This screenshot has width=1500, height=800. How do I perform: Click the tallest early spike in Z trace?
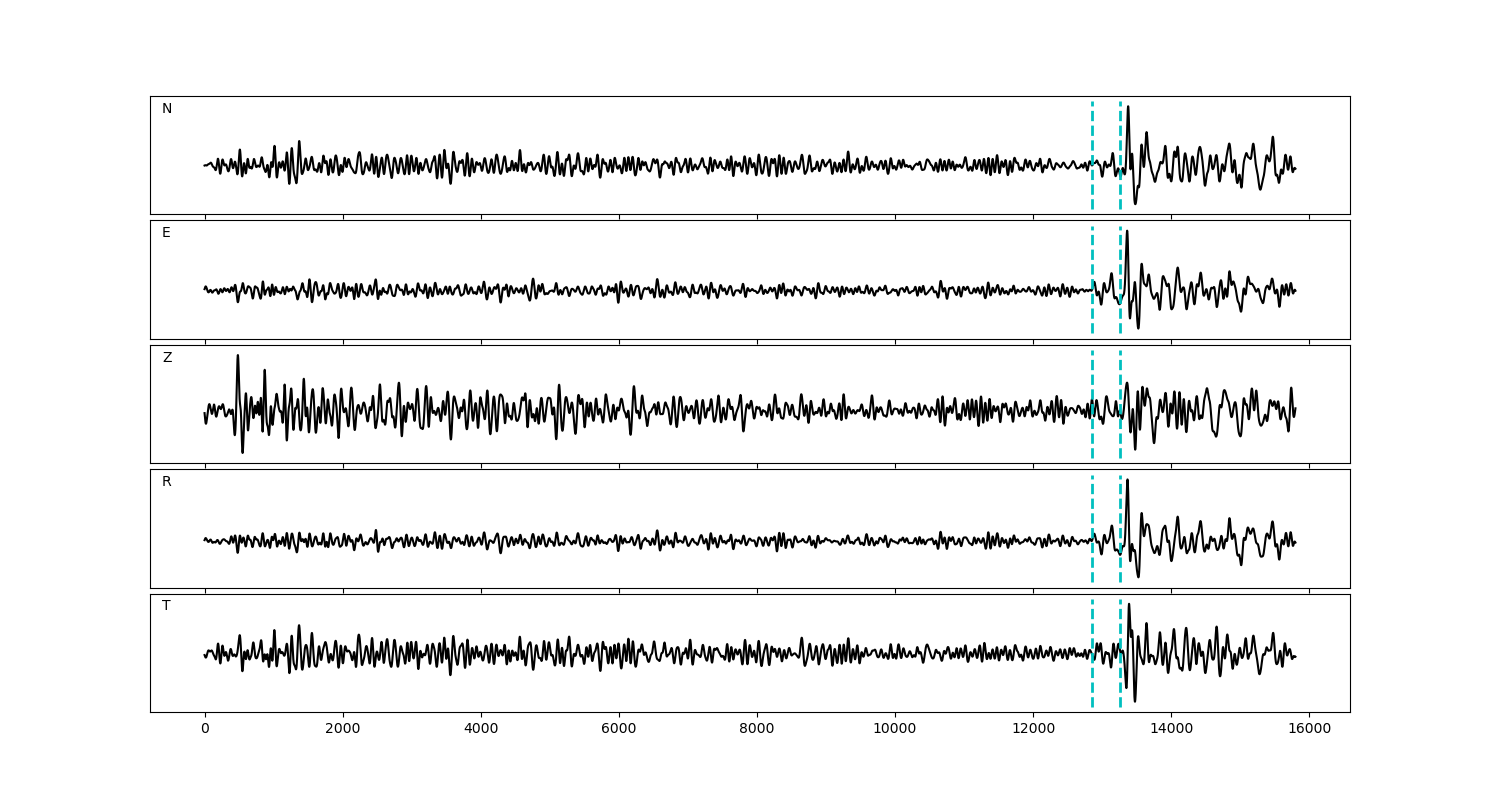click(x=237, y=357)
